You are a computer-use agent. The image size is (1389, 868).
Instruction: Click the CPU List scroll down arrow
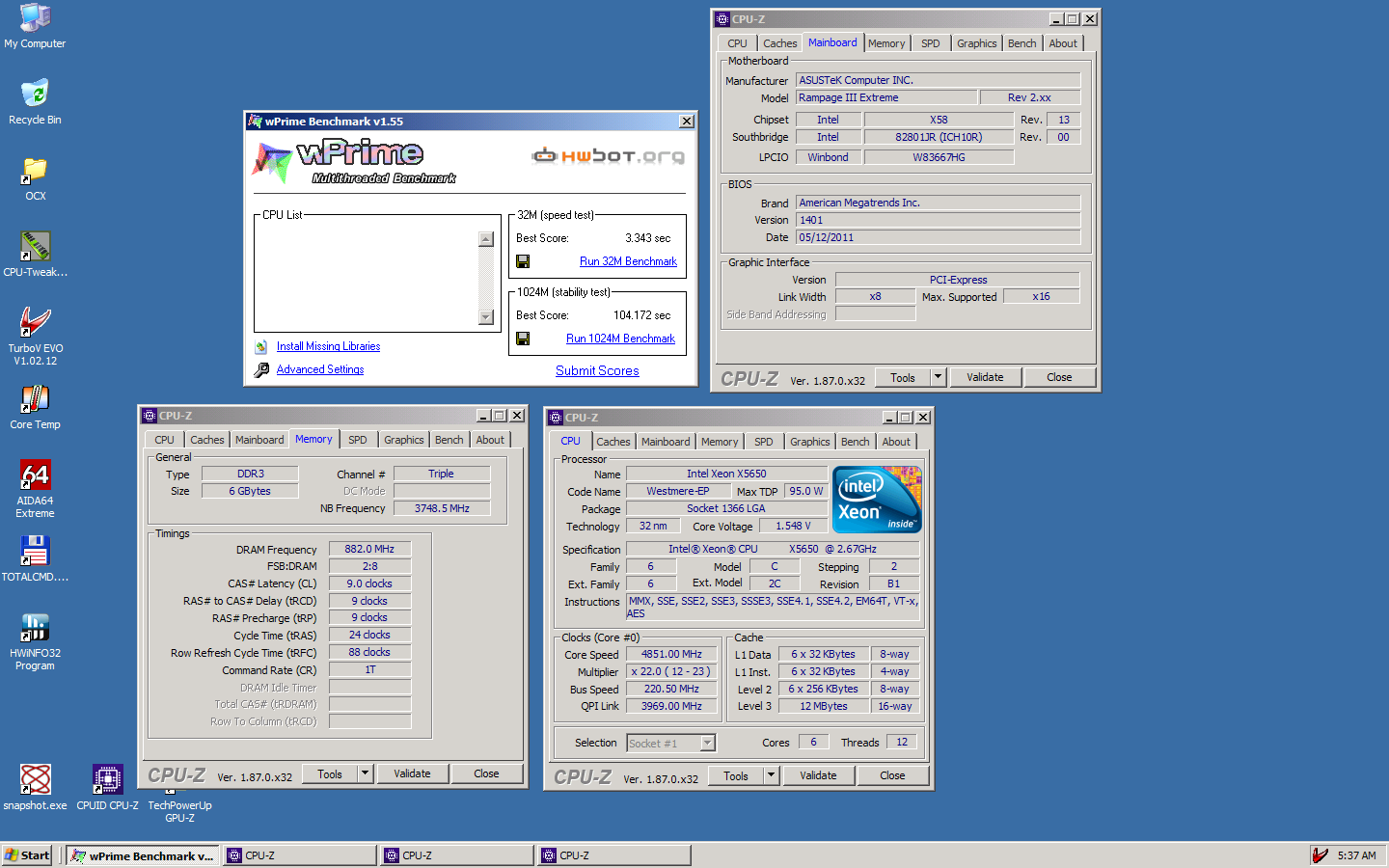tap(486, 317)
